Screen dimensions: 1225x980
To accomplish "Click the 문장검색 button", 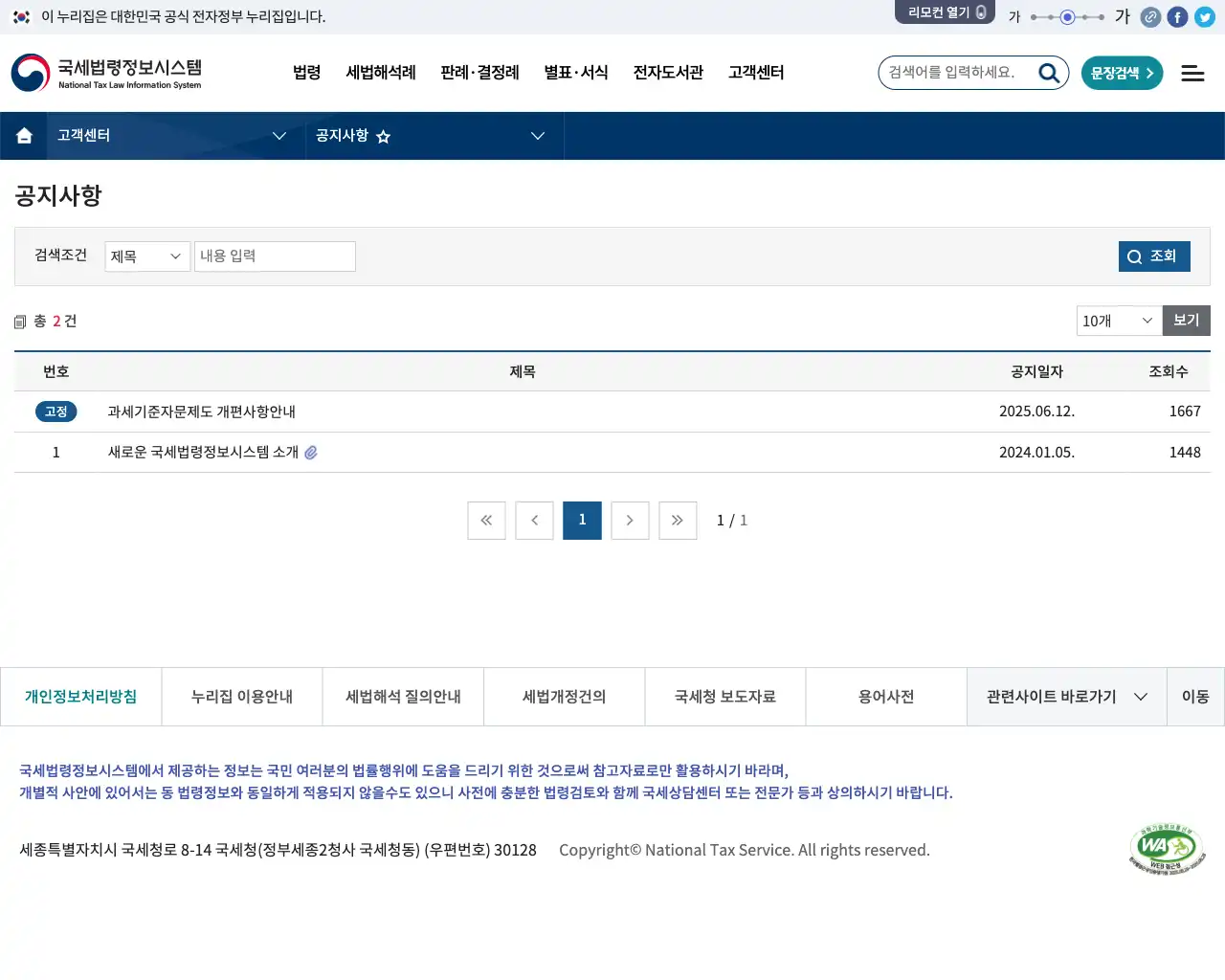I will click(x=1122, y=73).
